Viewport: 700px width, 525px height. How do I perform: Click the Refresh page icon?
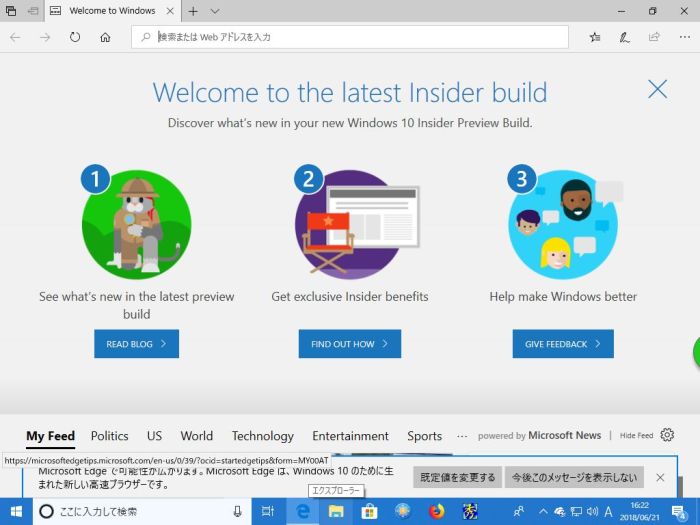tap(75, 37)
